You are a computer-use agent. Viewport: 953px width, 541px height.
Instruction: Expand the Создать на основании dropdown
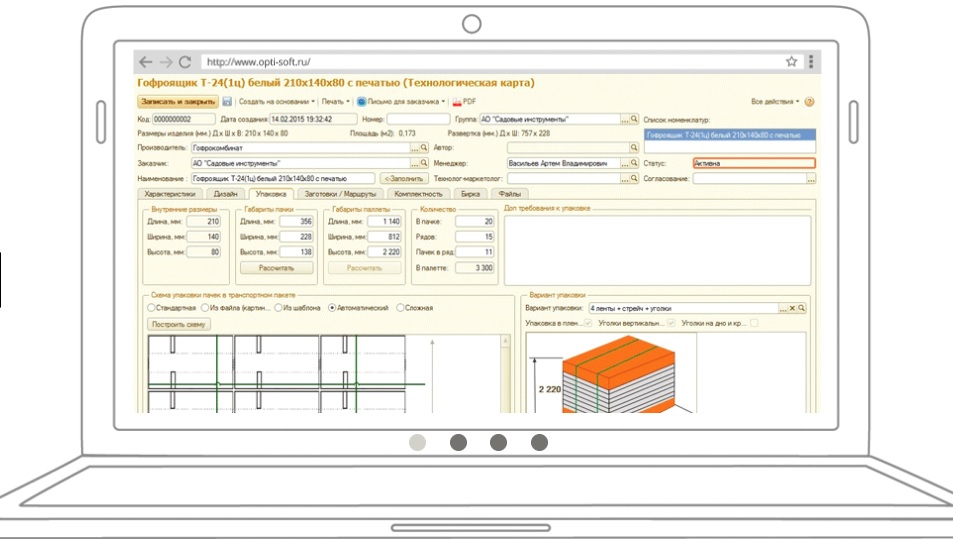point(277,102)
